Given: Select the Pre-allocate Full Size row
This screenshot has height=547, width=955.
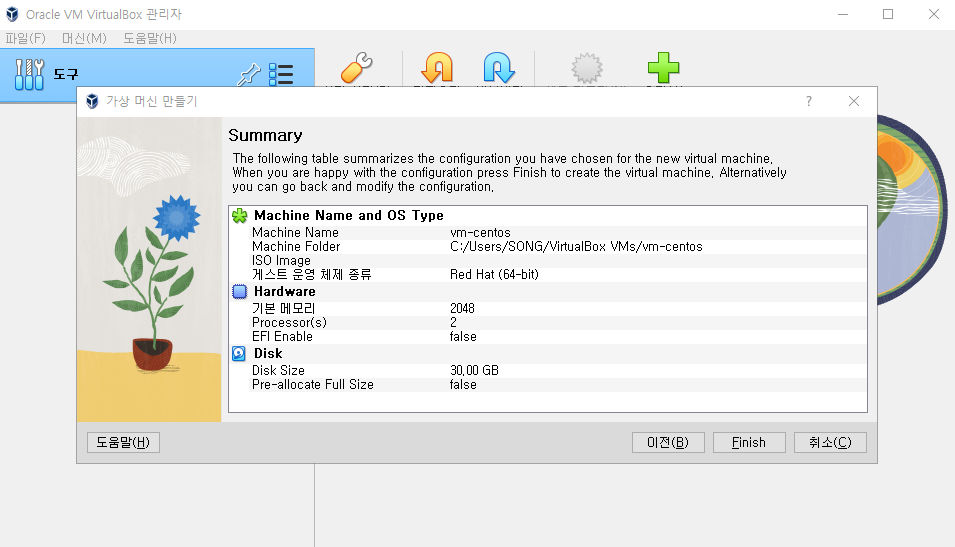Looking at the screenshot, I should coord(548,385).
